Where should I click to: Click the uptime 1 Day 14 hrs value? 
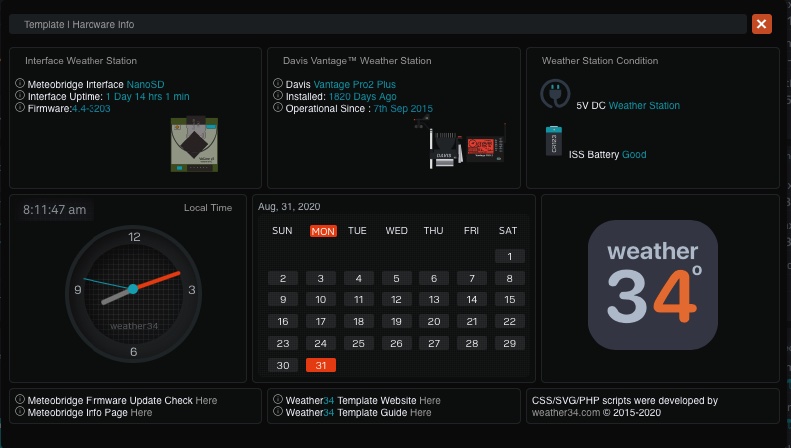tap(148, 96)
